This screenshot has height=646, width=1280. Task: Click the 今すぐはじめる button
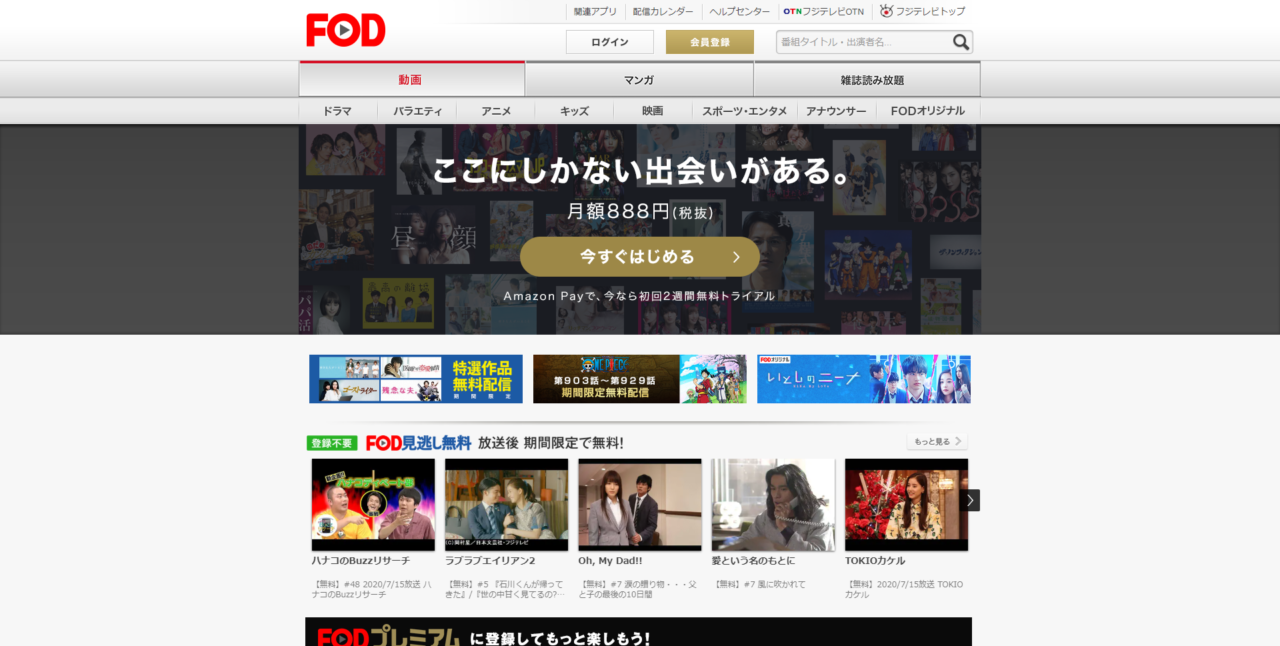pyautogui.click(x=640, y=257)
